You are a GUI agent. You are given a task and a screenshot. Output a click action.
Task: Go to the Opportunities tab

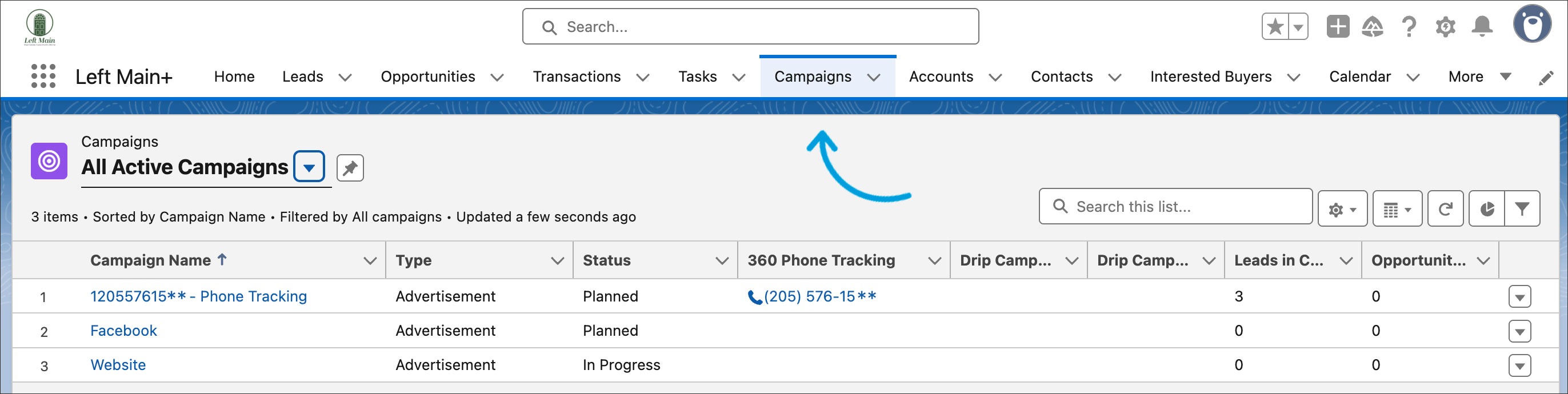(427, 77)
